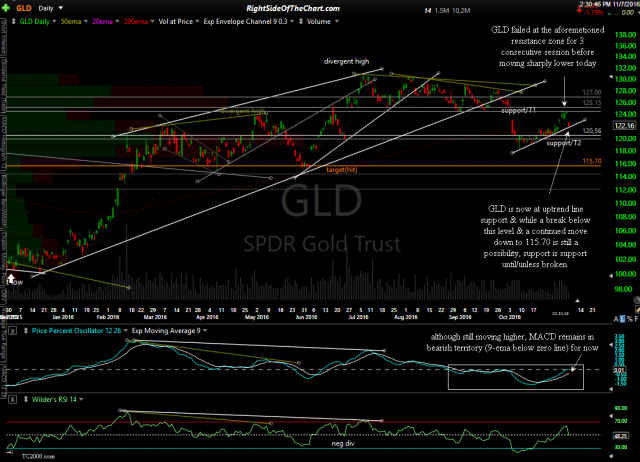Click the up-down arrows beside Volume

coord(301,21)
